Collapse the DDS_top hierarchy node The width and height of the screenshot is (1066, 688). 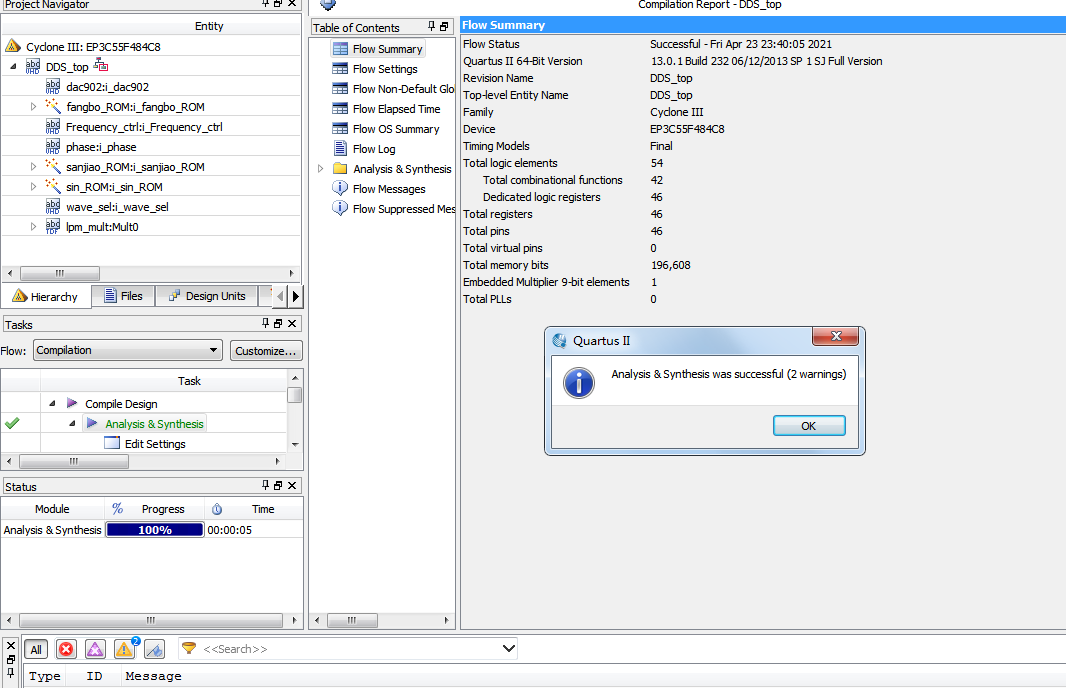(14, 67)
